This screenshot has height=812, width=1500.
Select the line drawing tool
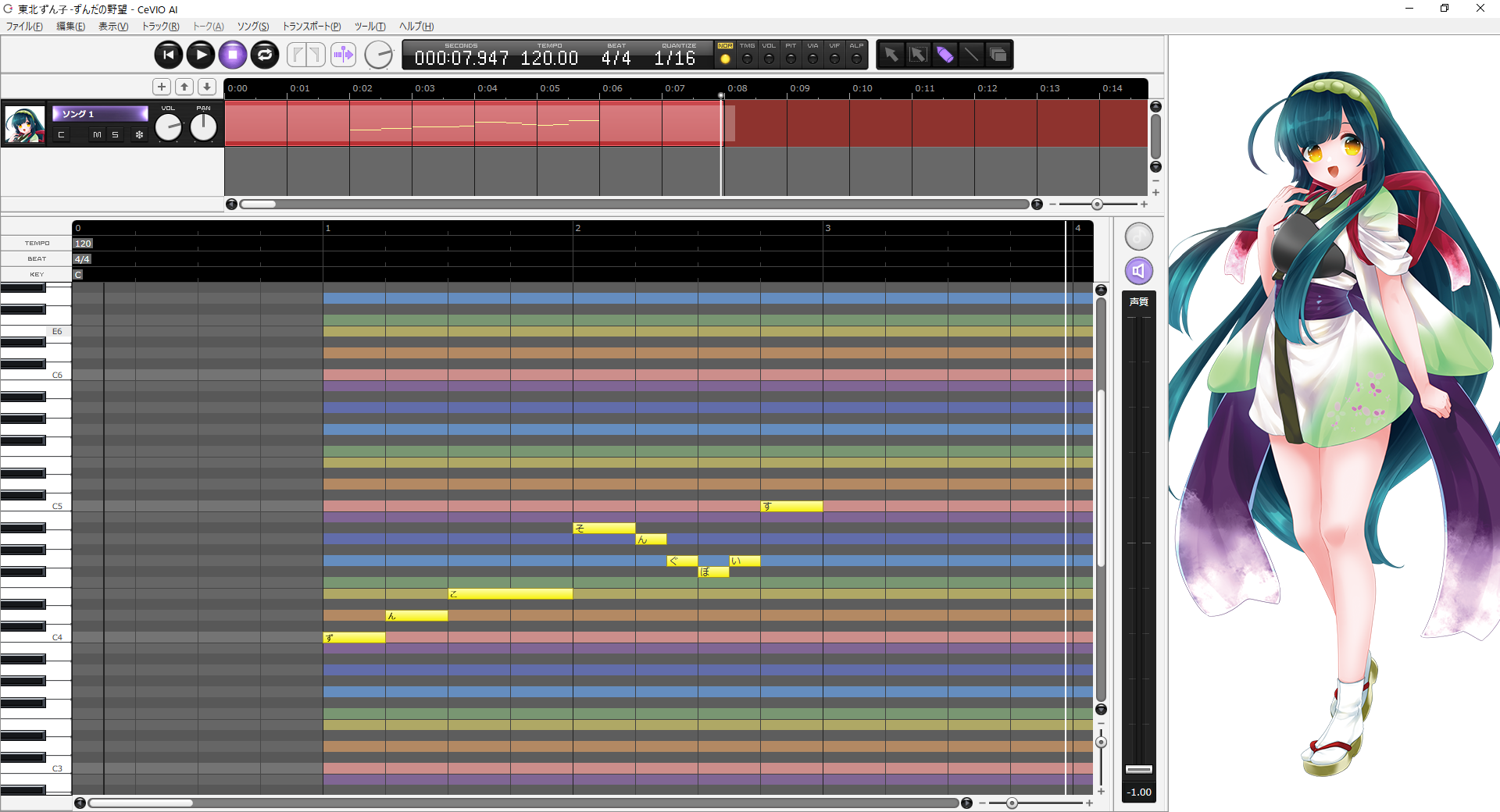coord(971,55)
